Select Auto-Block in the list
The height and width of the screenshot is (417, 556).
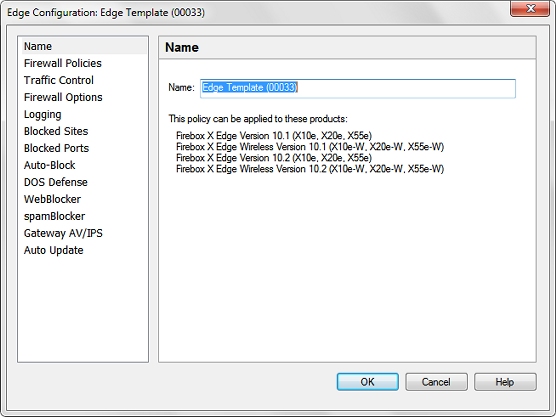click(49, 165)
